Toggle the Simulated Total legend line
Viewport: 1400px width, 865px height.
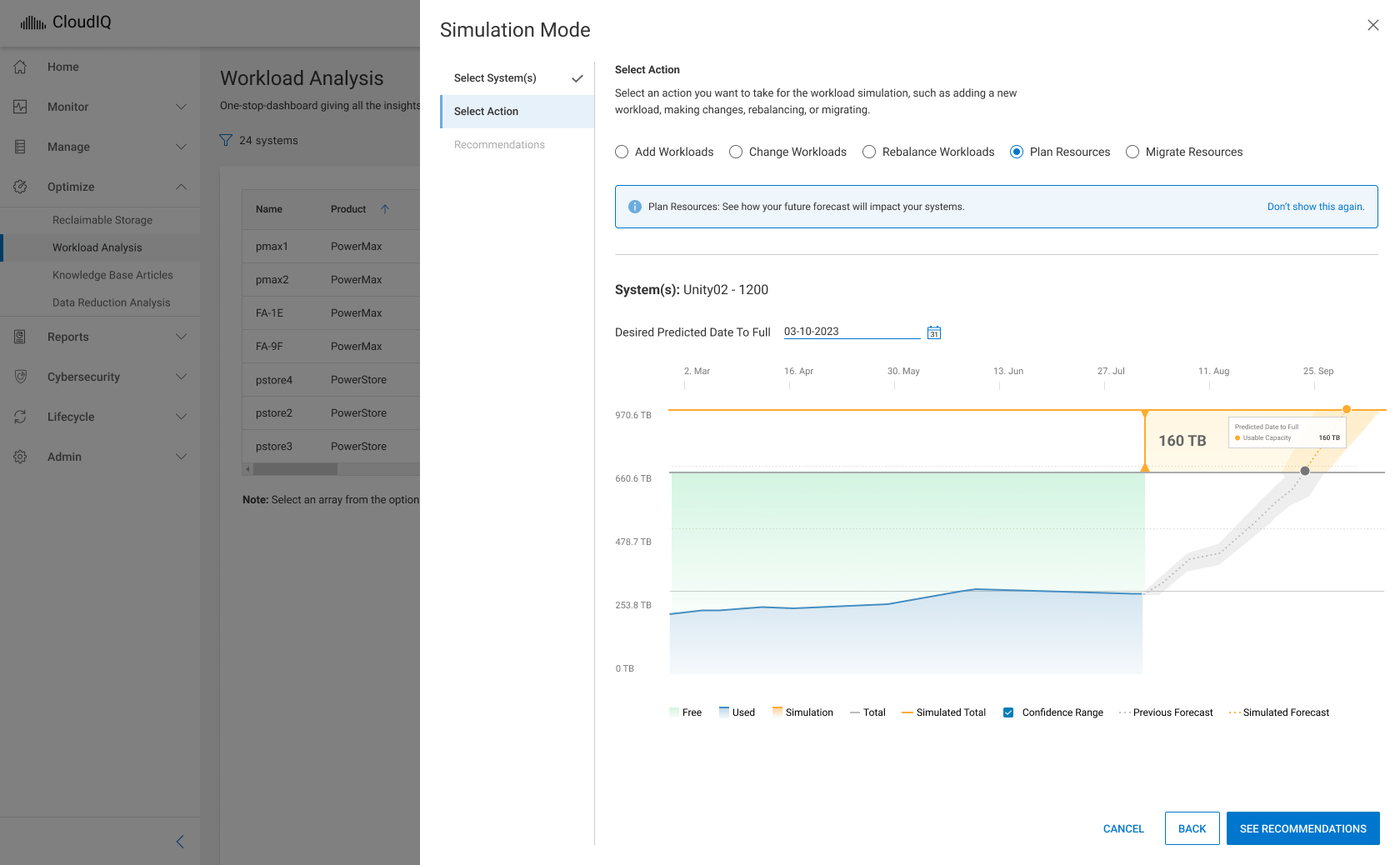click(x=943, y=712)
